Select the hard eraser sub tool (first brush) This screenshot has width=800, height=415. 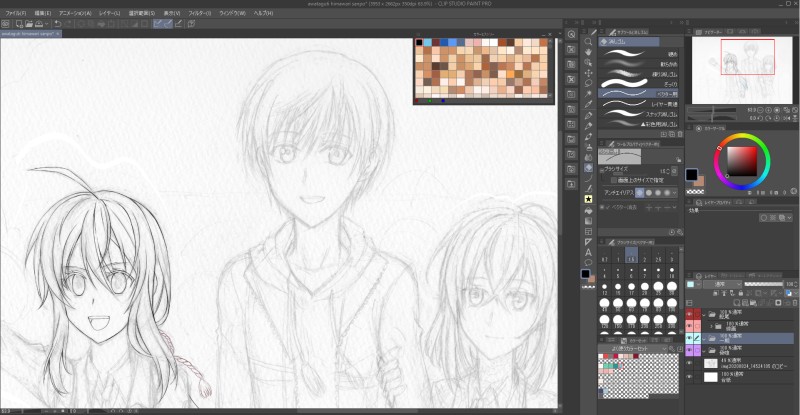[639, 53]
